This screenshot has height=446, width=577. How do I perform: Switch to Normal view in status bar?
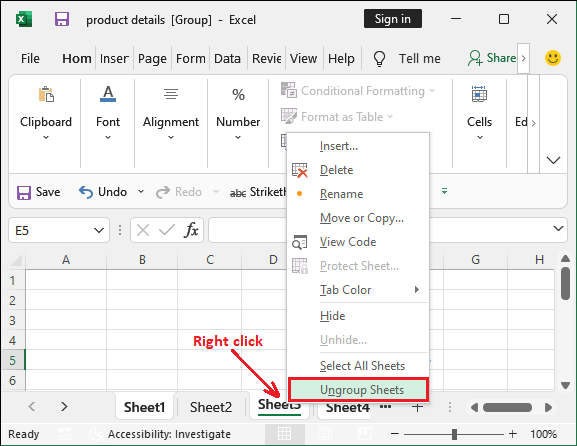click(284, 434)
